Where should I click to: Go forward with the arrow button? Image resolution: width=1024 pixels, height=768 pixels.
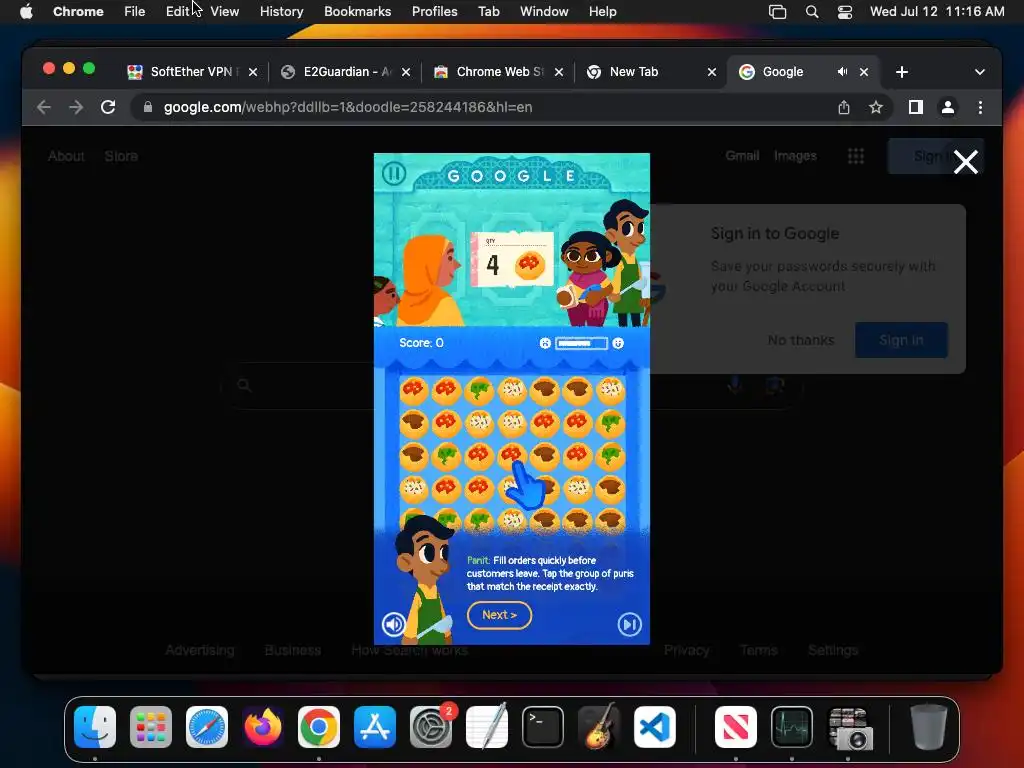pos(76,107)
